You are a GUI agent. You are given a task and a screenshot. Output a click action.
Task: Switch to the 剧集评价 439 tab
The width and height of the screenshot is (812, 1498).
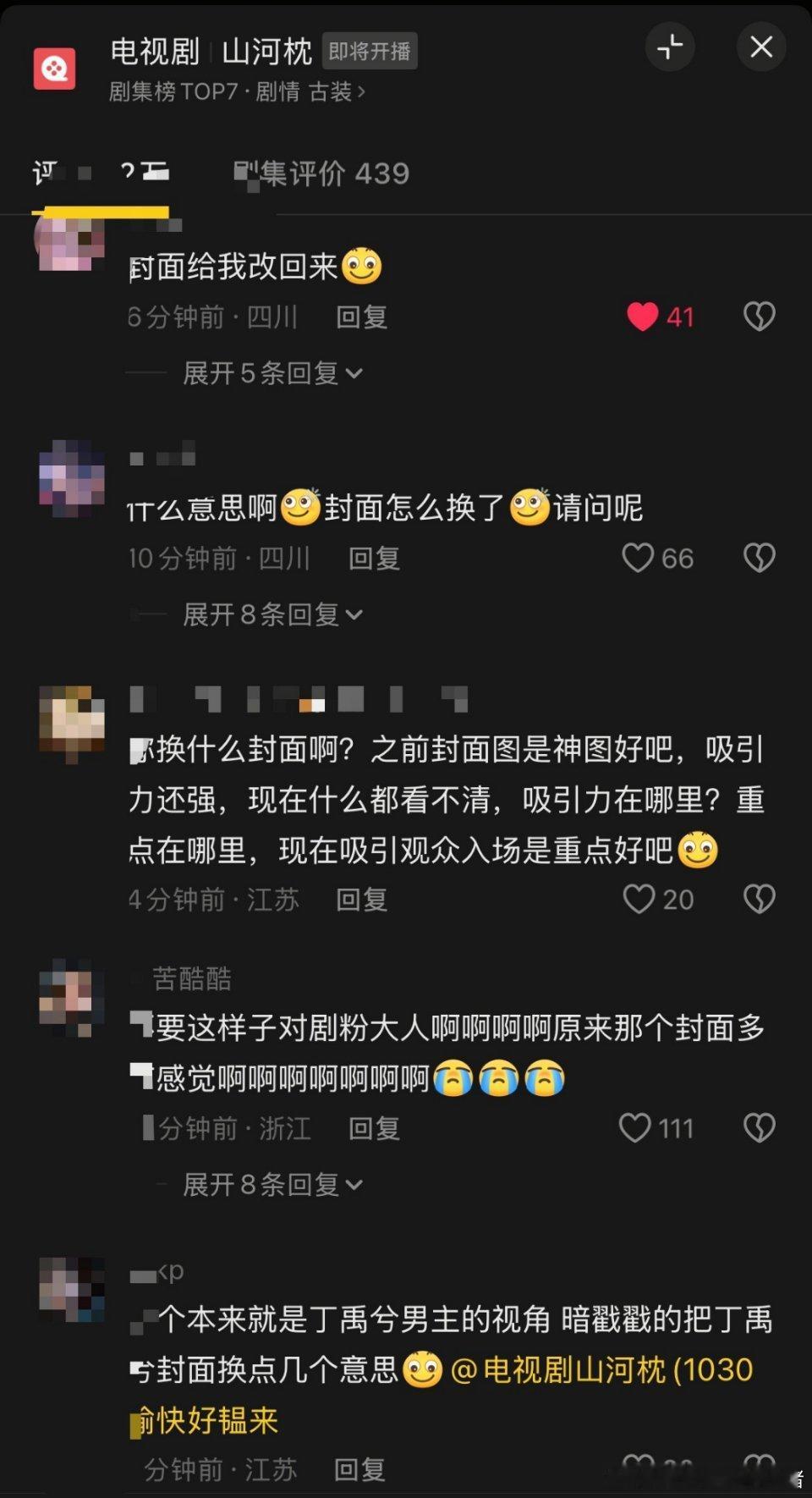[321, 173]
